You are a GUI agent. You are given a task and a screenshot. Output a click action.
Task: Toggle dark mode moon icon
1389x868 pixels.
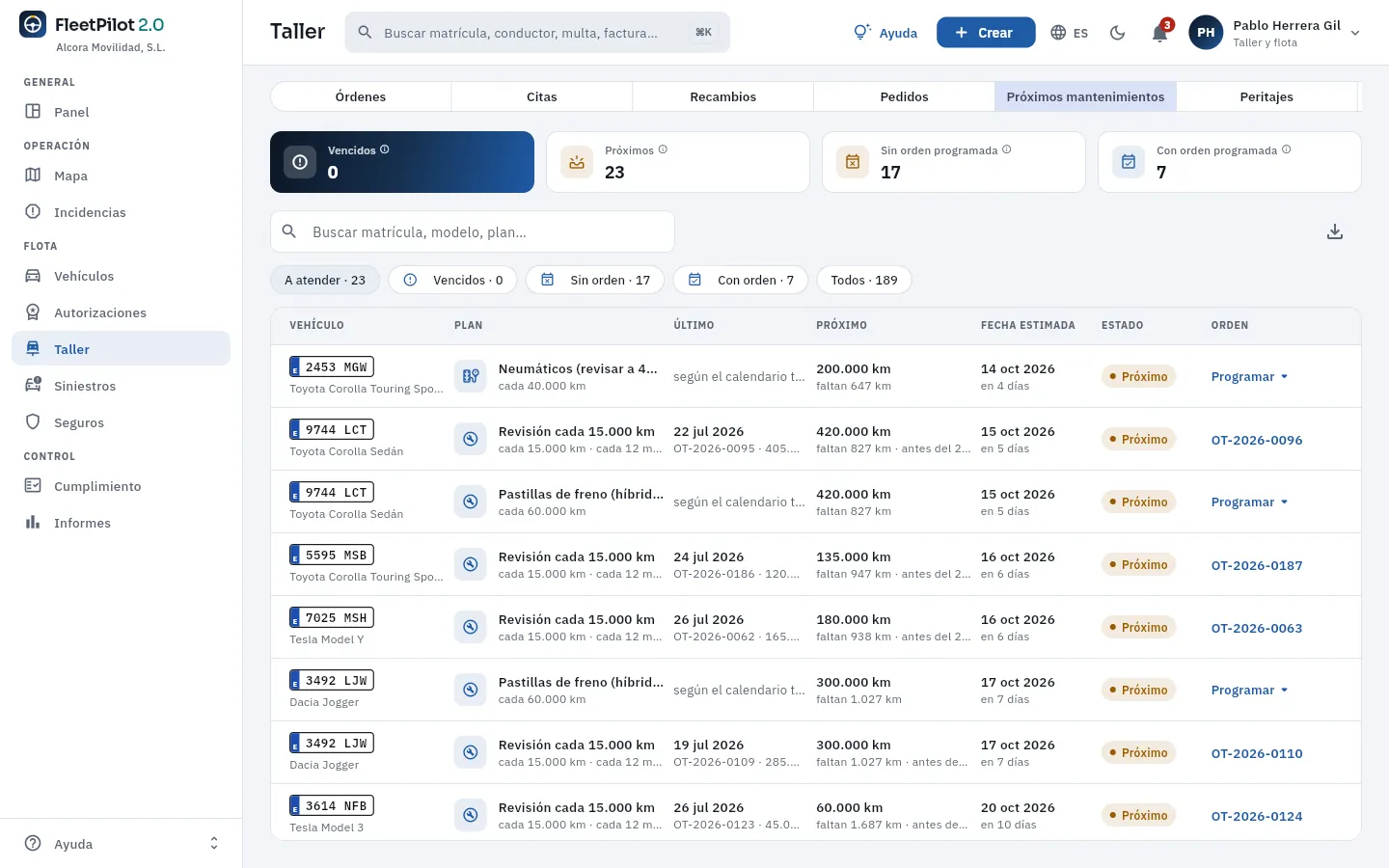[1118, 33]
